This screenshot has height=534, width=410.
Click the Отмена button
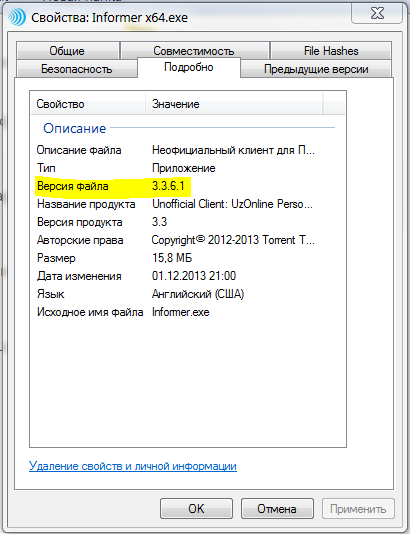[x=277, y=509]
